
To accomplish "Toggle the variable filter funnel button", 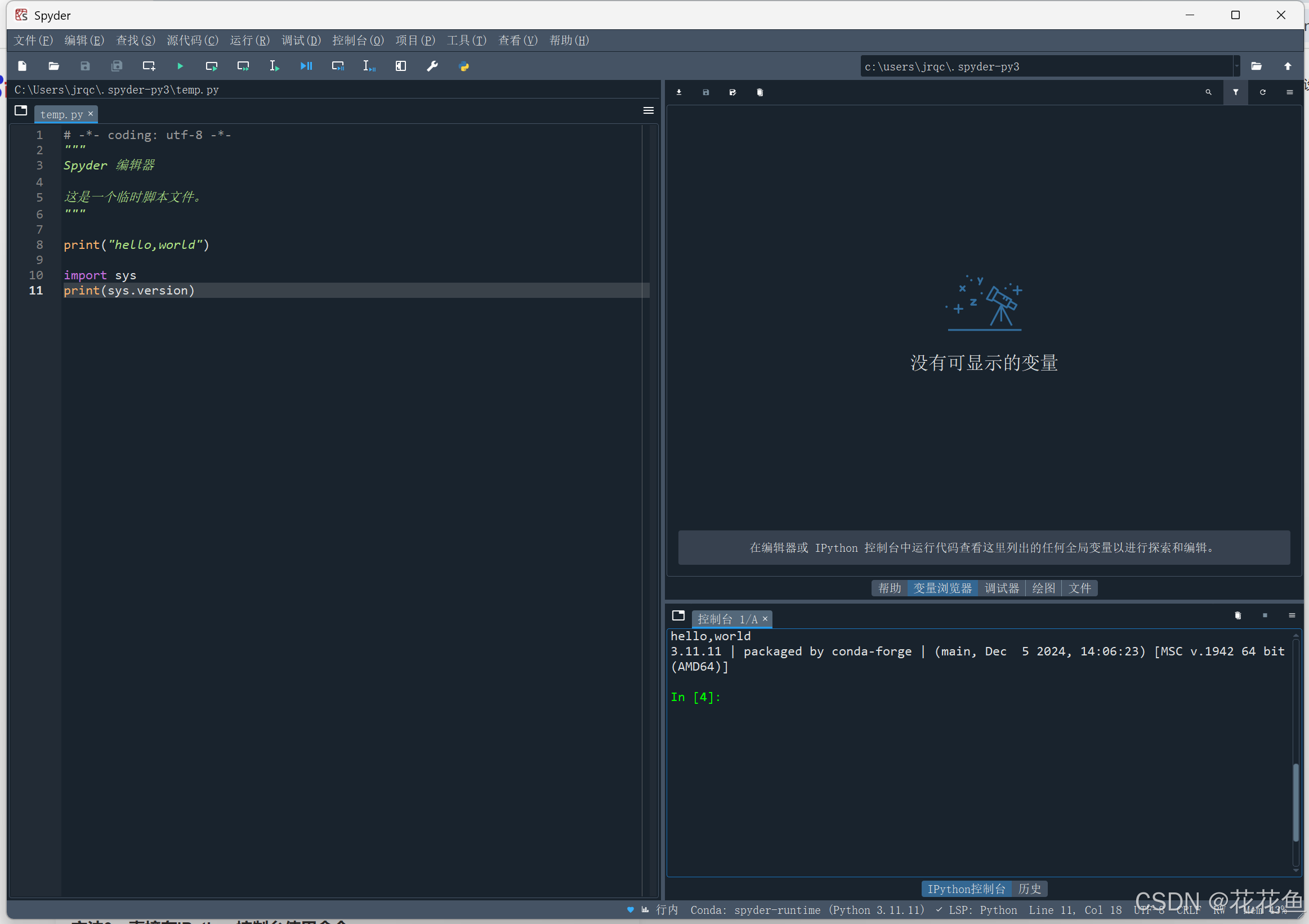I will (1235, 92).
